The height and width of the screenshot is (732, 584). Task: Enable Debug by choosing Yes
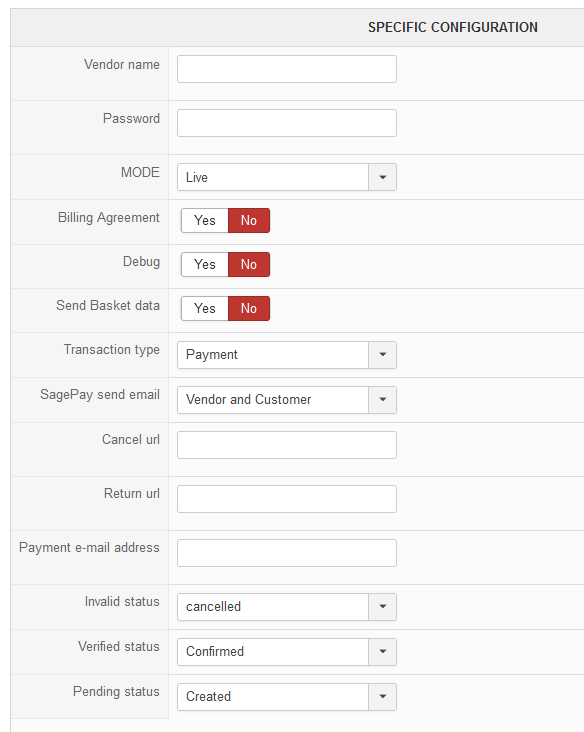tap(205, 264)
